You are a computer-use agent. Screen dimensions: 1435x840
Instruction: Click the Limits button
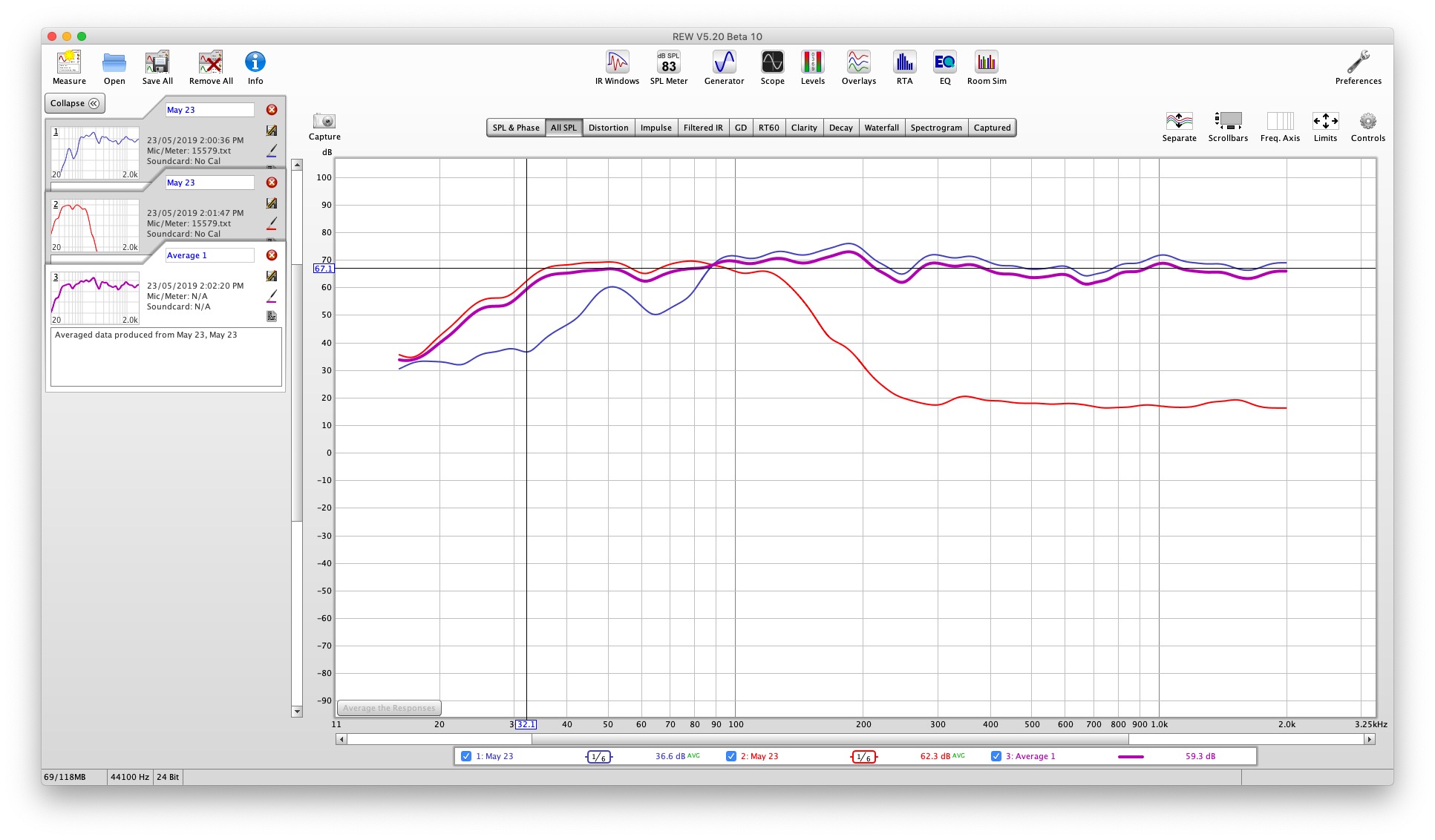[1324, 126]
